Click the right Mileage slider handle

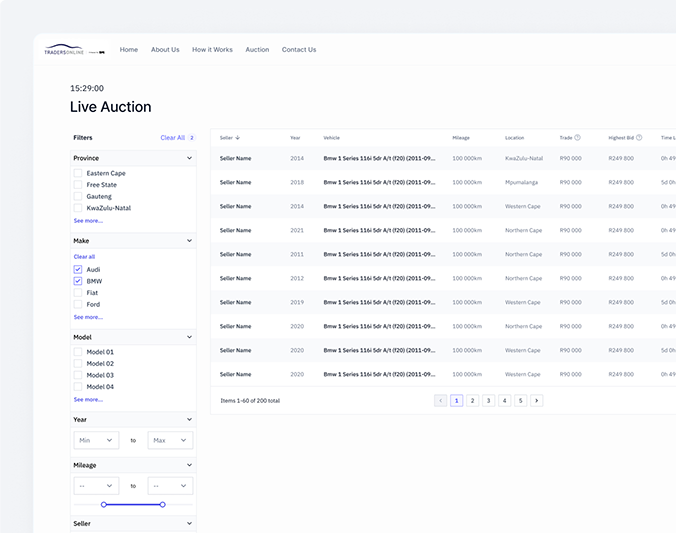(x=162, y=504)
